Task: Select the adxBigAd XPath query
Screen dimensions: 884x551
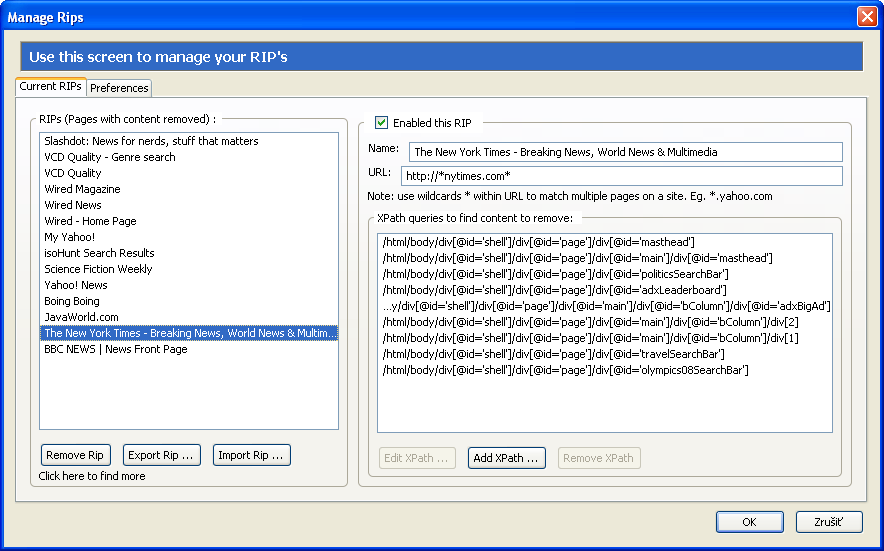Action: click(604, 306)
